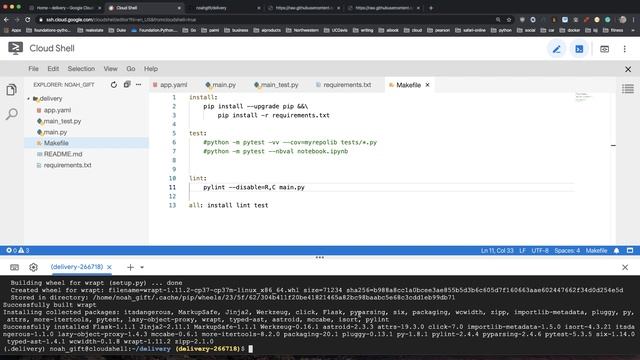
Task: Open dropdown arrow next to new terminal
Action: click(142, 268)
